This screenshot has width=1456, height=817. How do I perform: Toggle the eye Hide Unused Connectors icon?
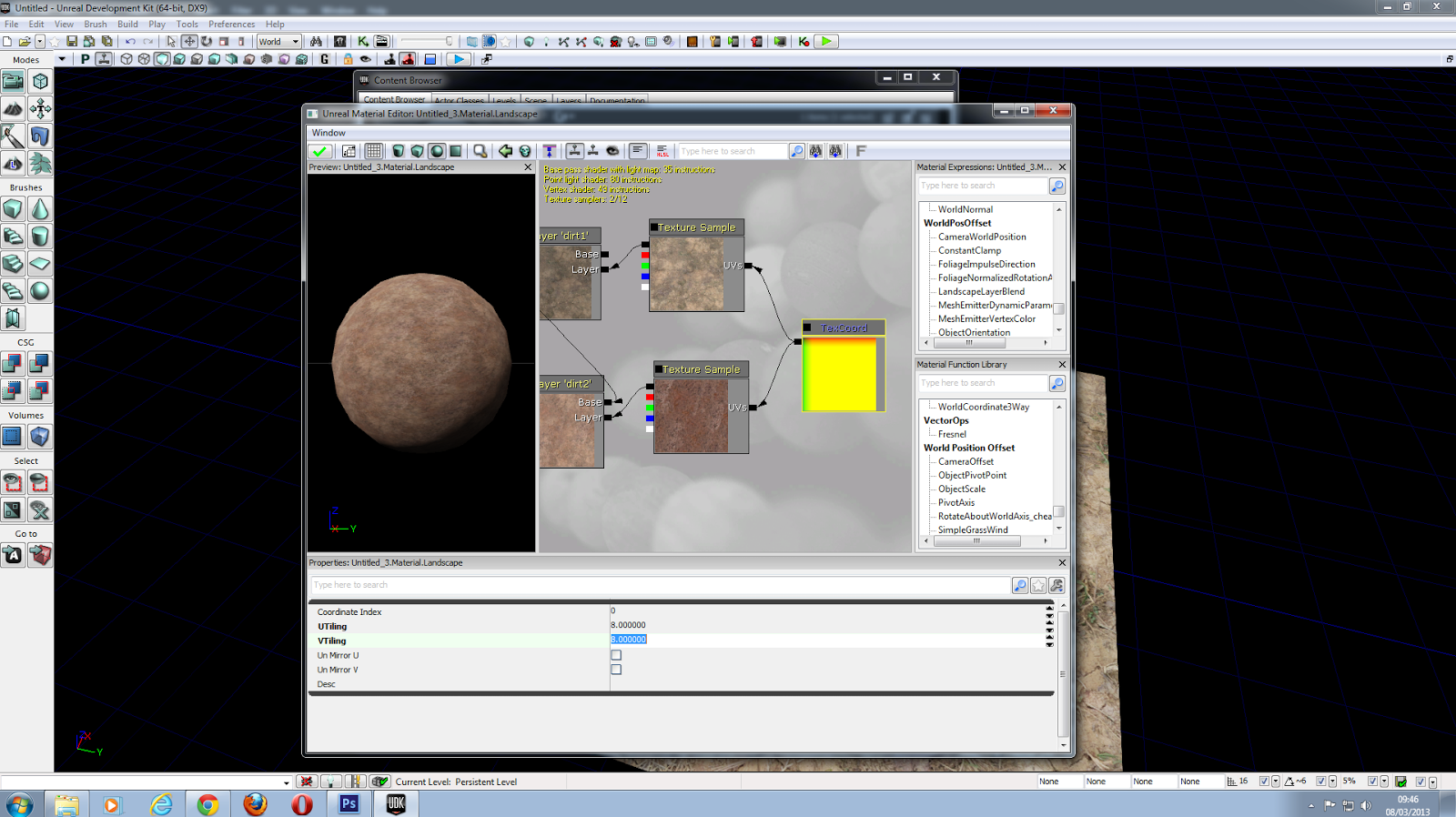612,151
